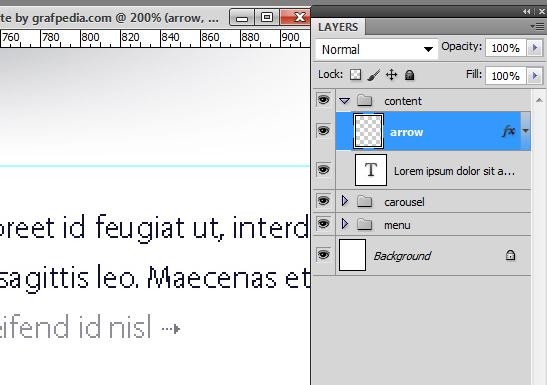Switch to the LAYERS tab
Viewport: 547px width, 385px height.
click(x=338, y=27)
